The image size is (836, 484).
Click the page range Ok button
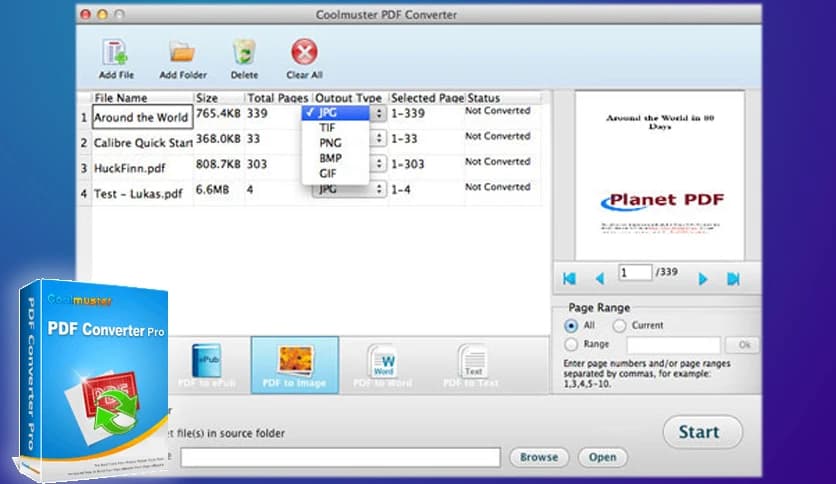(744, 345)
